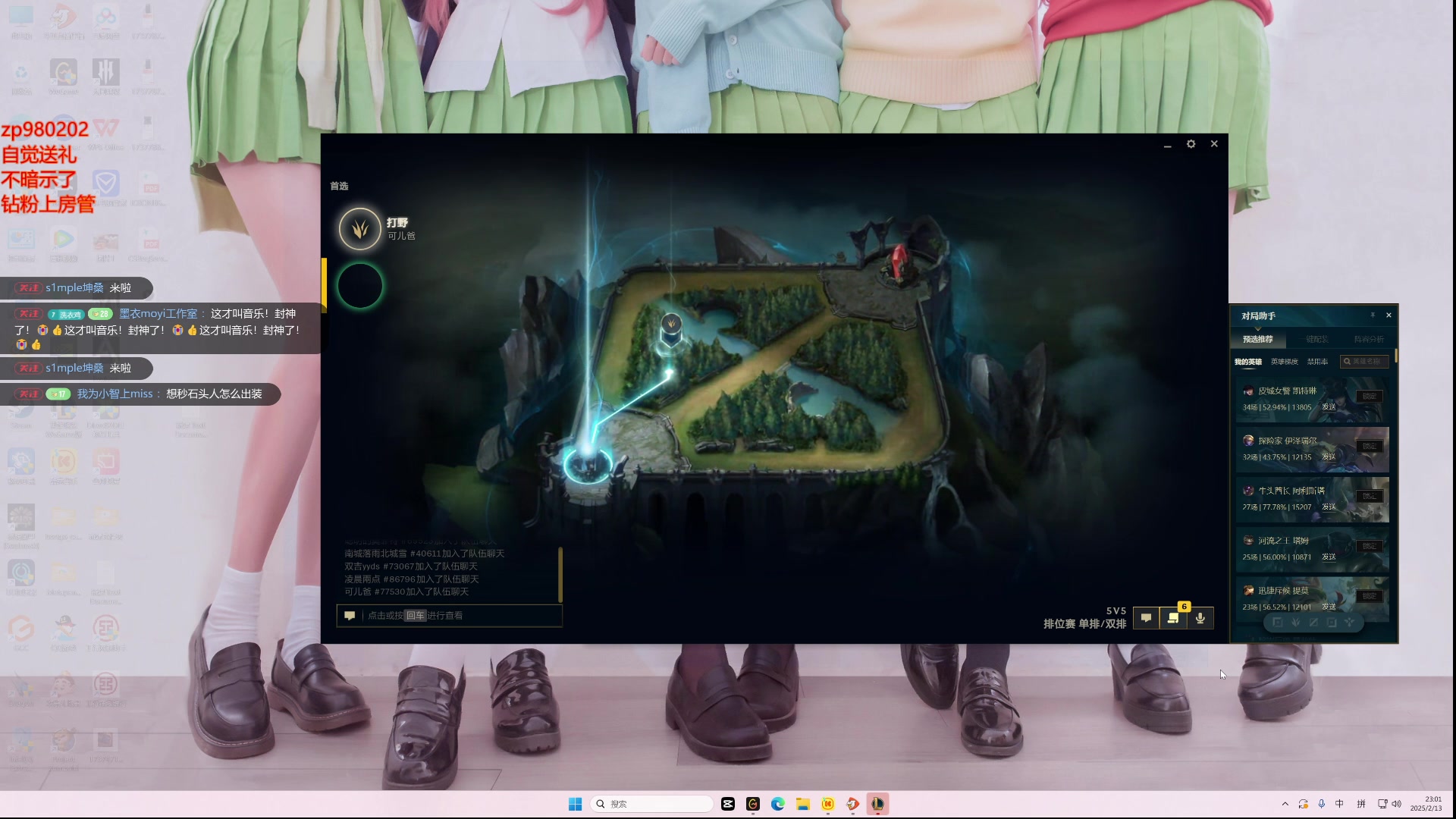Lock in 皮城女警 凯特琳

(1370, 397)
